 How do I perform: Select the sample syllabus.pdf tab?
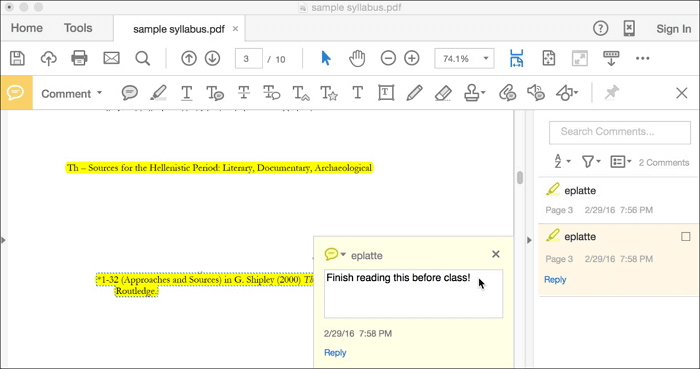[x=179, y=29]
